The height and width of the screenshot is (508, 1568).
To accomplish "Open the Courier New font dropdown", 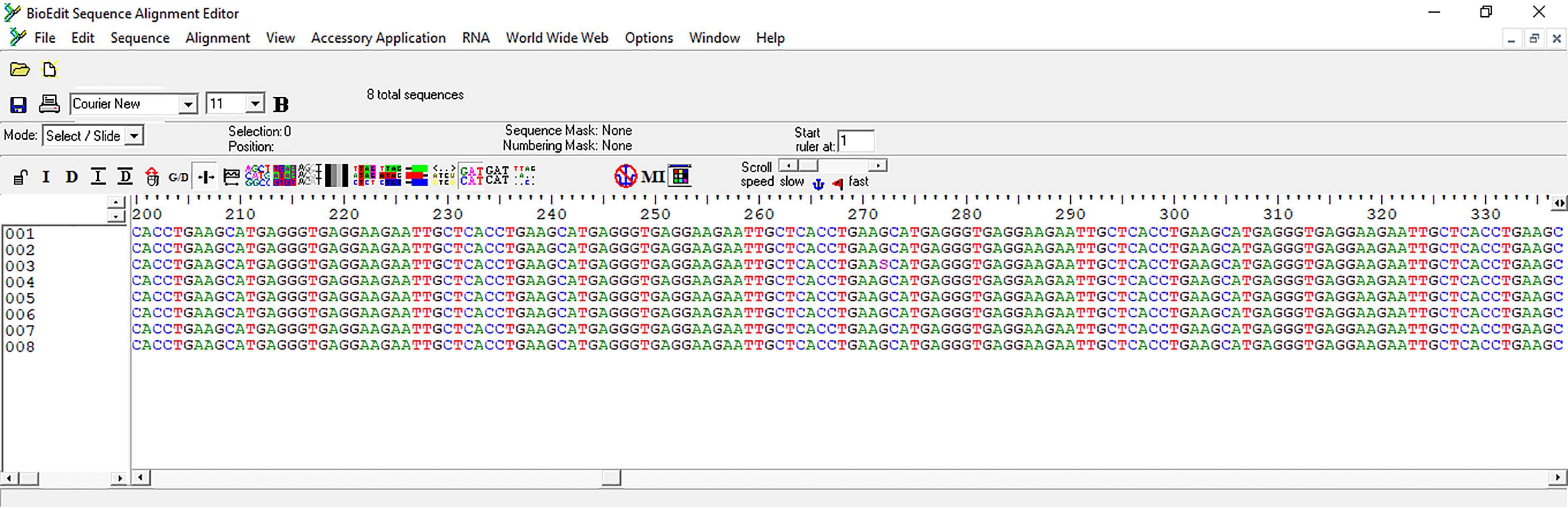I will click(x=188, y=105).
